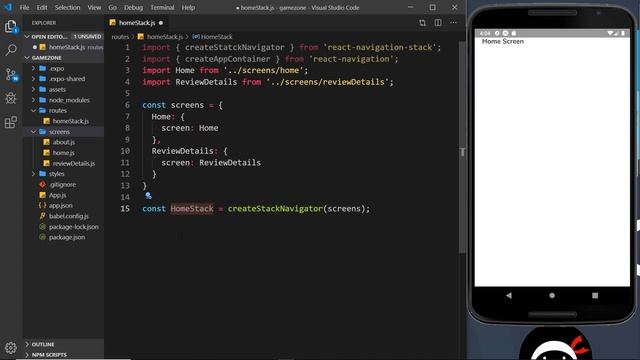The image size is (640, 360).
Task: Open babel.config.js in the explorer
Action: click(68, 216)
